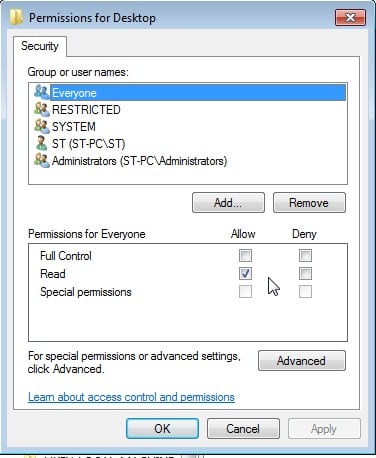Screen dimensions: 376x458
Task: Check Deny for Full Control
Action: 305,256
